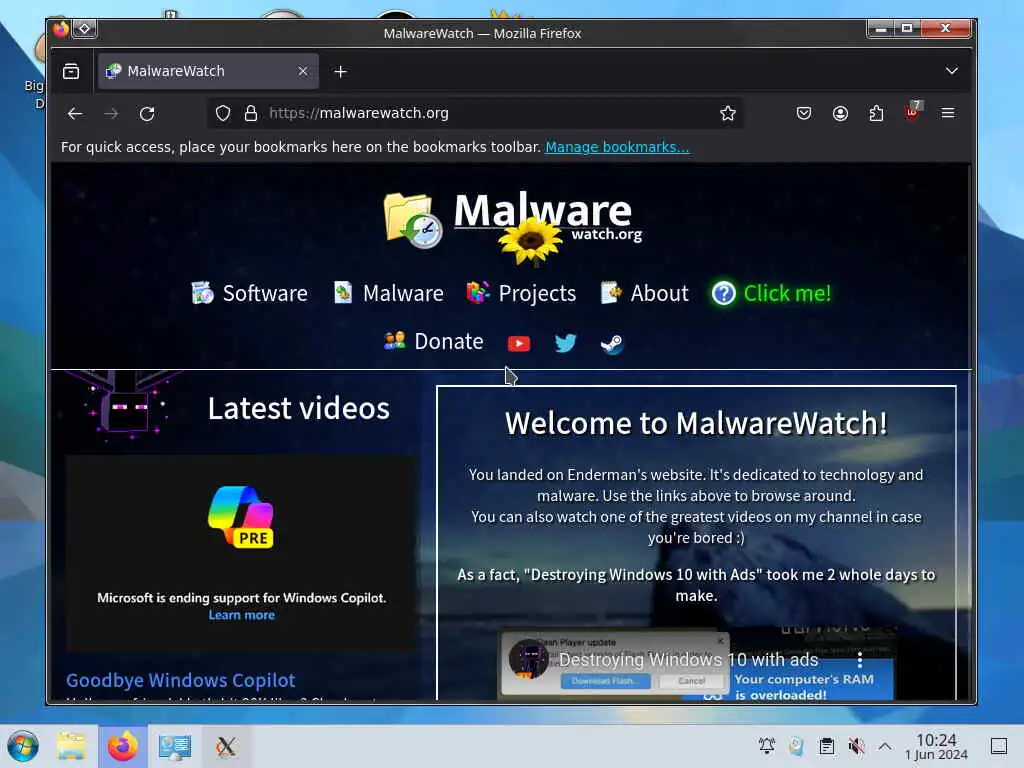Close the MalwareWatch tab

pos(303,71)
